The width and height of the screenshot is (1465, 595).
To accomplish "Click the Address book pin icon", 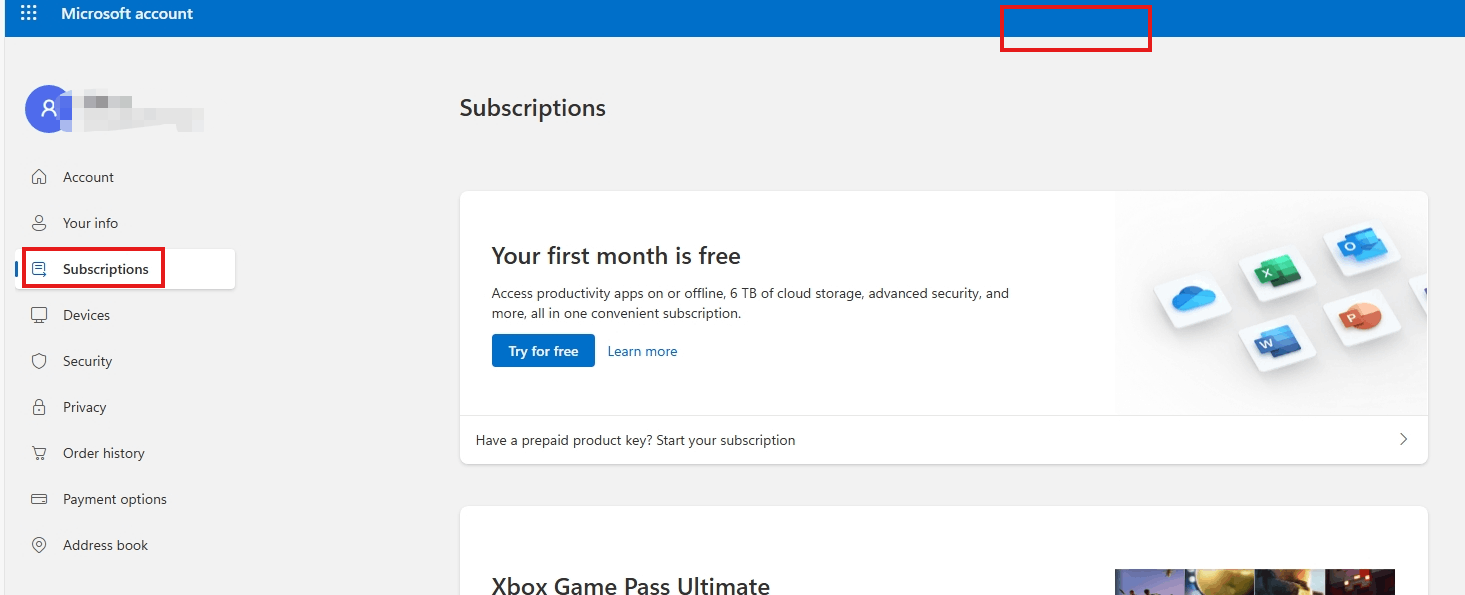I will pos(39,545).
